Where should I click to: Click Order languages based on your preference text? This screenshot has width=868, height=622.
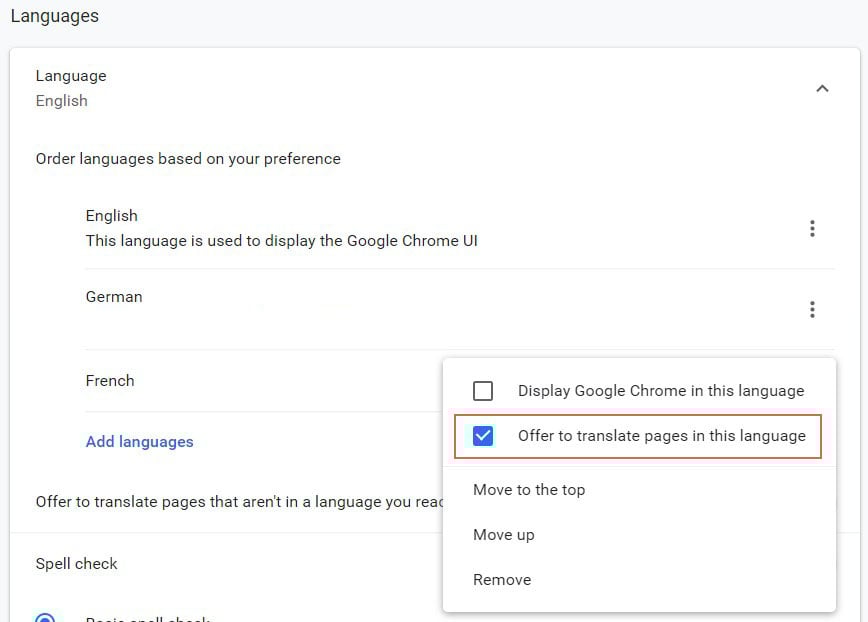pyautogui.click(x=186, y=158)
